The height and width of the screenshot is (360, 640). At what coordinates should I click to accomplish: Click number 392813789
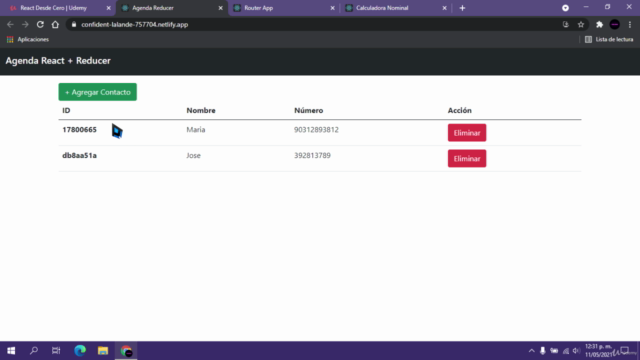[312, 156]
